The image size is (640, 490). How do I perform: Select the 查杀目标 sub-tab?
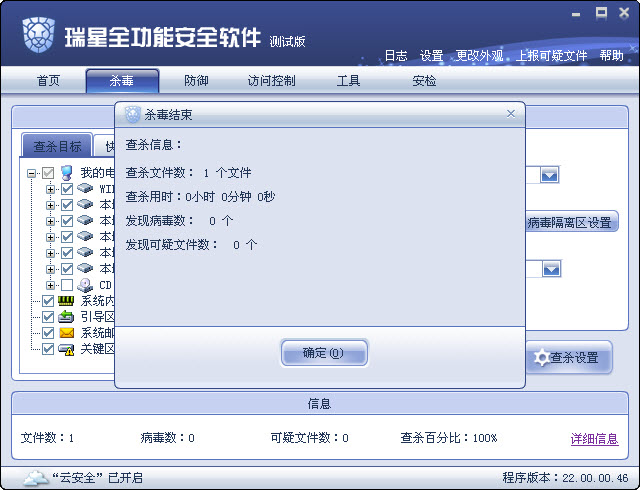[x=57, y=146]
